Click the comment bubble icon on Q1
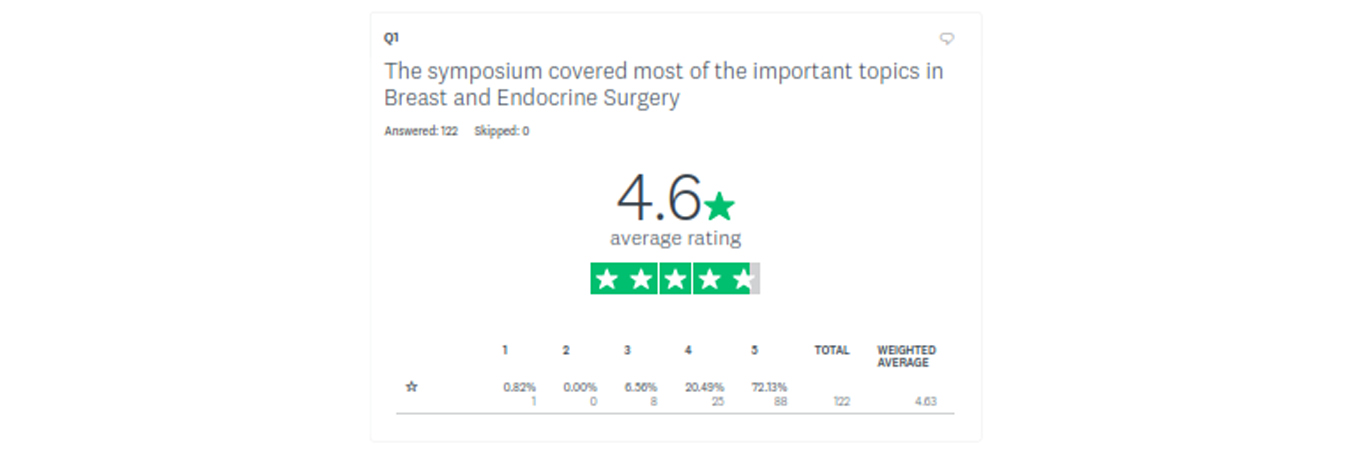The width and height of the screenshot is (1349, 450). point(946,39)
